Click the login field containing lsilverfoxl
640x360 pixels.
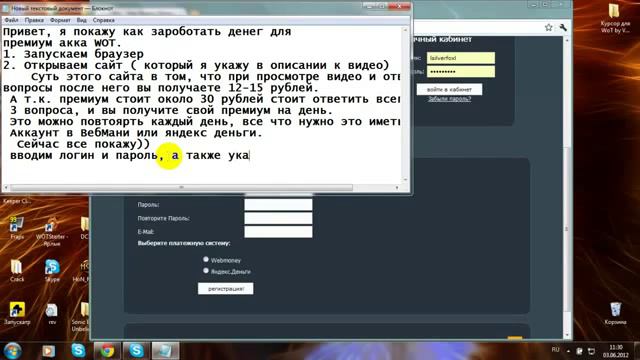point(461,58)
